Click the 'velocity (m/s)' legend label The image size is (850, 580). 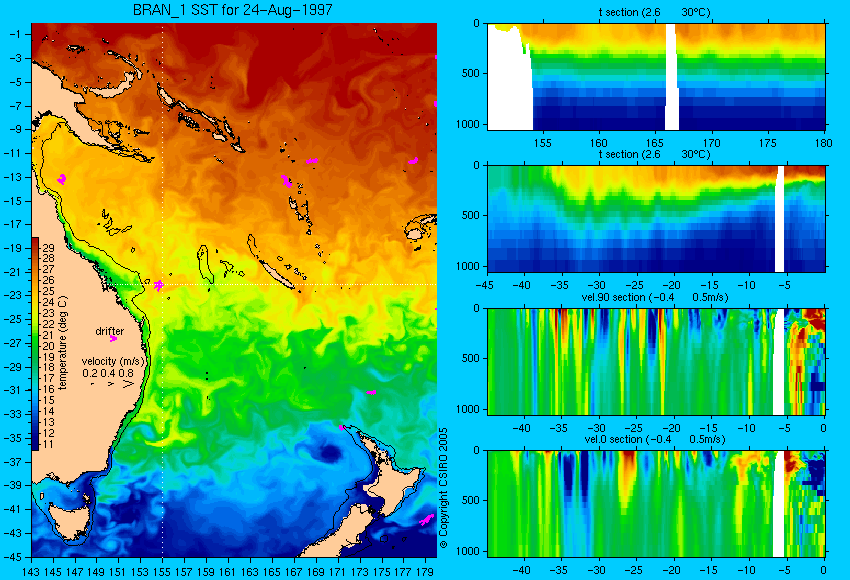tap(113, 361)
